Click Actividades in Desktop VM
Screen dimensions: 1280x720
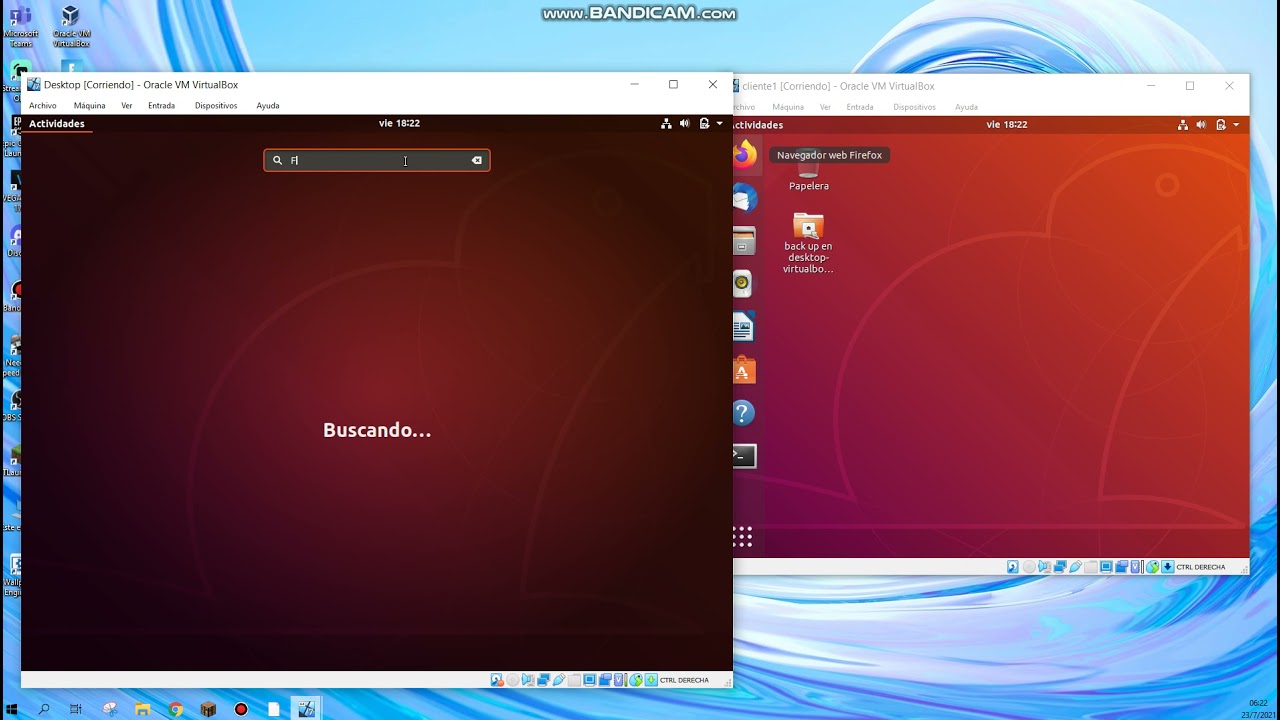coord(57,124)
